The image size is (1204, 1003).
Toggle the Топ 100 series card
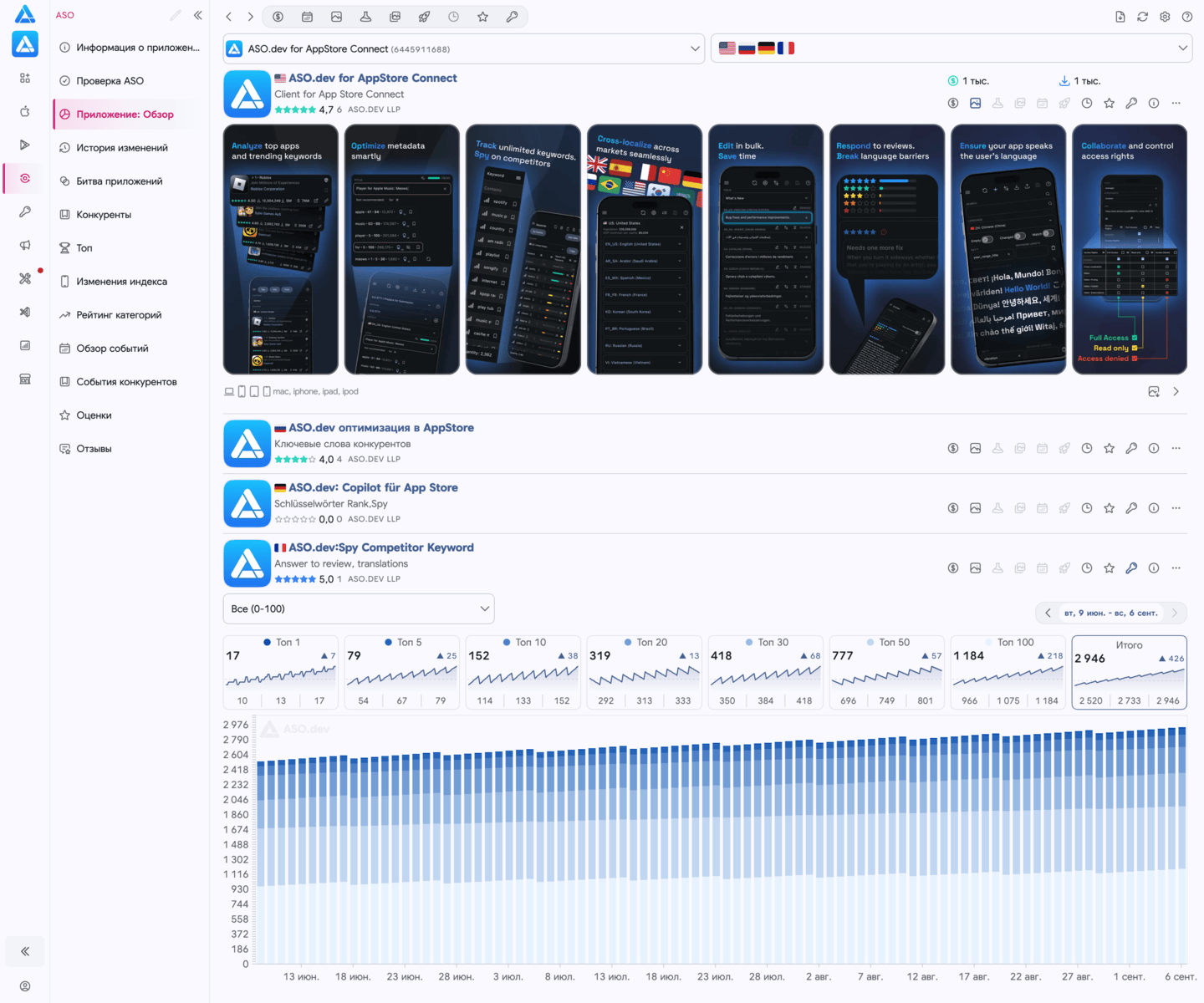point(1008,672)
